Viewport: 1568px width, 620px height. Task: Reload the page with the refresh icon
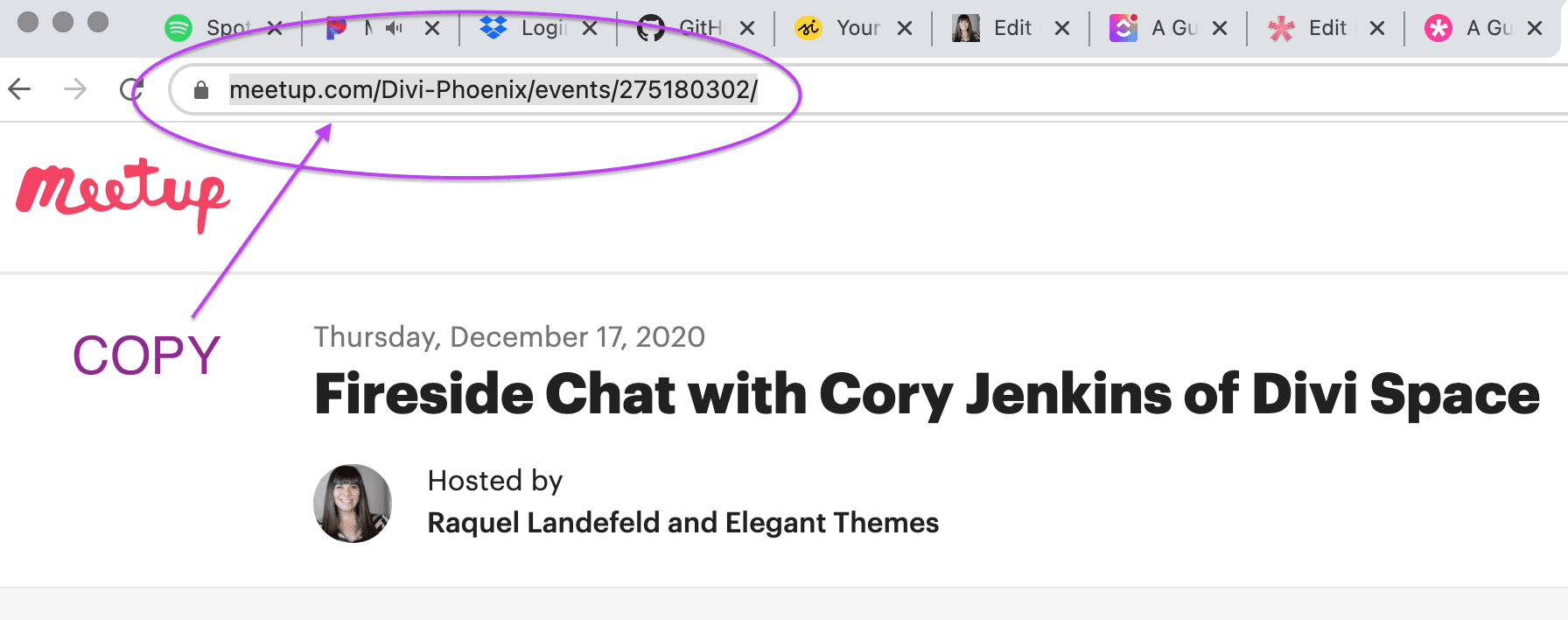(131, 88)
